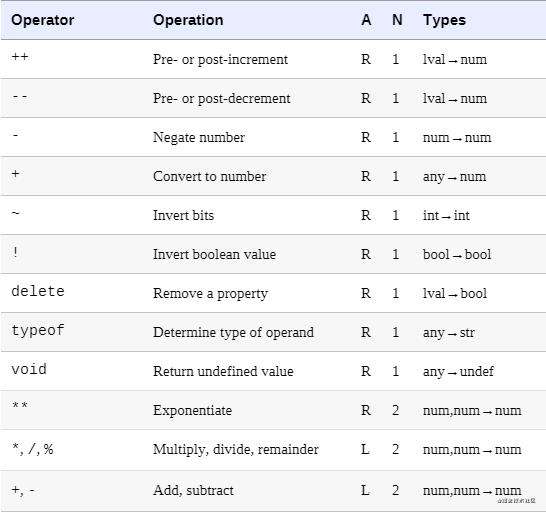Image resolution: width=546 pixels, height=513 pixels.
Task: Click the "bool→bool" types cell
Action: pyautogui.click(x=457, y=254)
